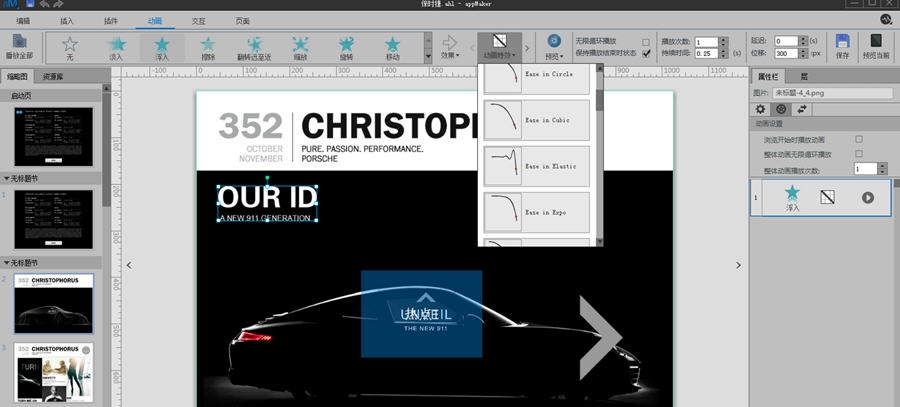Open the gear settings tab in properties
This screenshot has width=900, height=407.
761,108
